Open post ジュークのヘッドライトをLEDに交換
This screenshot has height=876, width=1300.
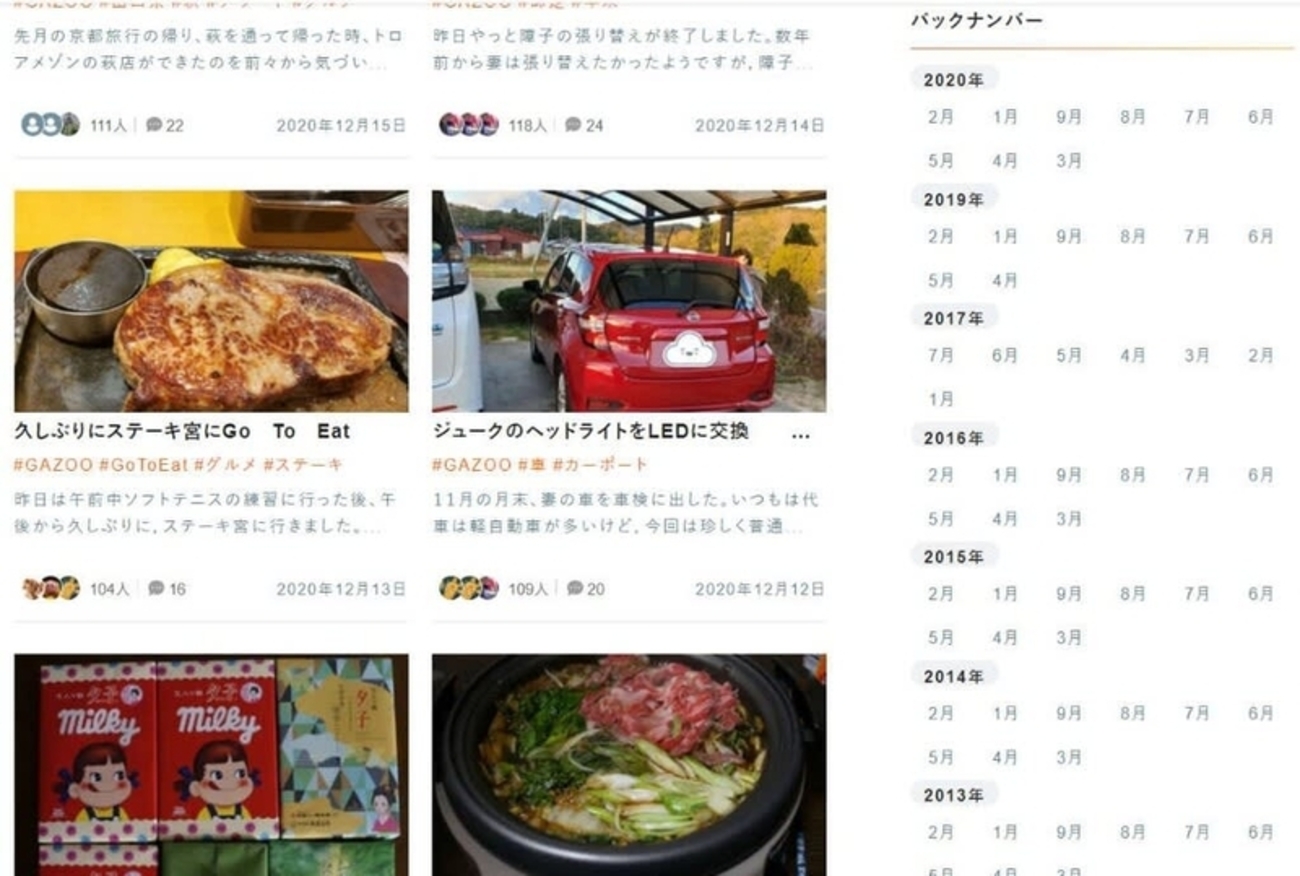(x=591, y=432)
